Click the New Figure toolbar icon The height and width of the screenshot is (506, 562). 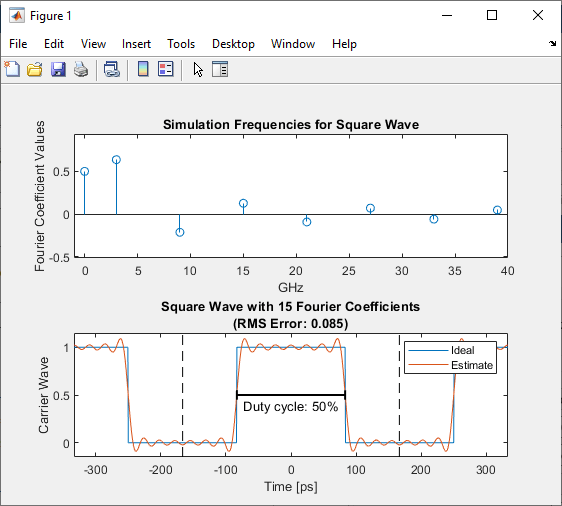(x=12, y=69)
